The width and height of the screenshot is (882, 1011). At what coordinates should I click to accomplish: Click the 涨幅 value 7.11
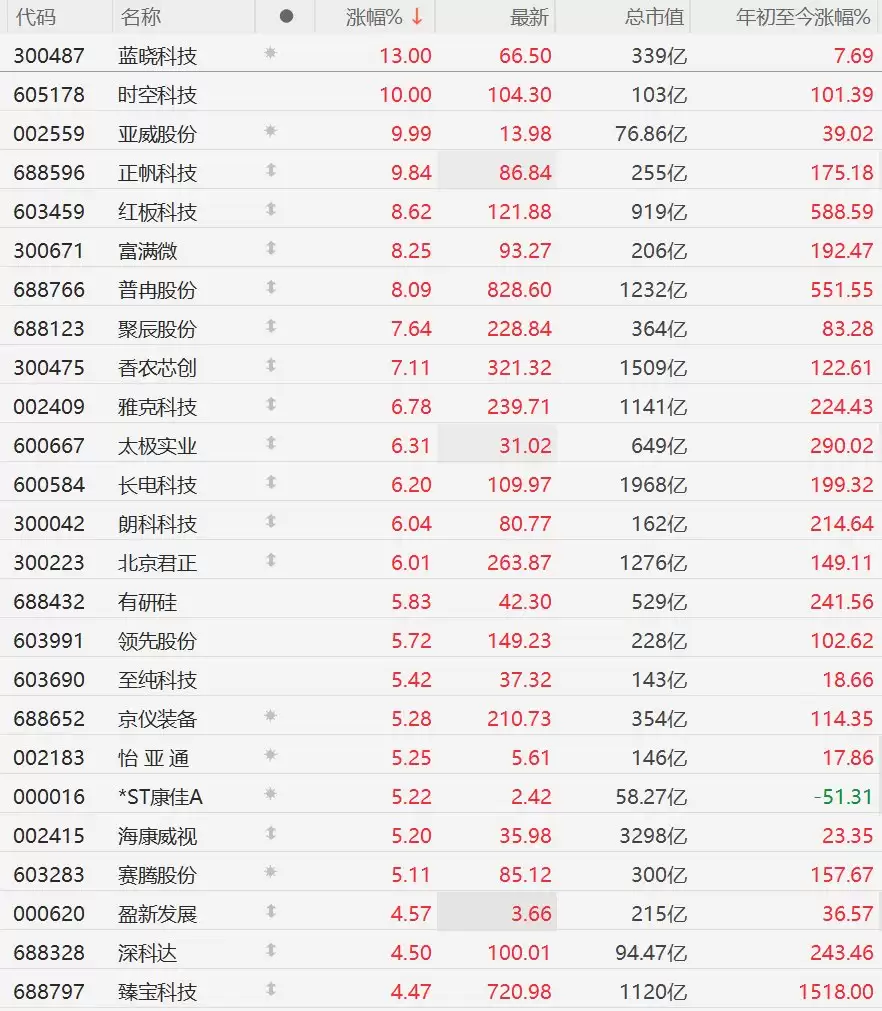point(411,368)
